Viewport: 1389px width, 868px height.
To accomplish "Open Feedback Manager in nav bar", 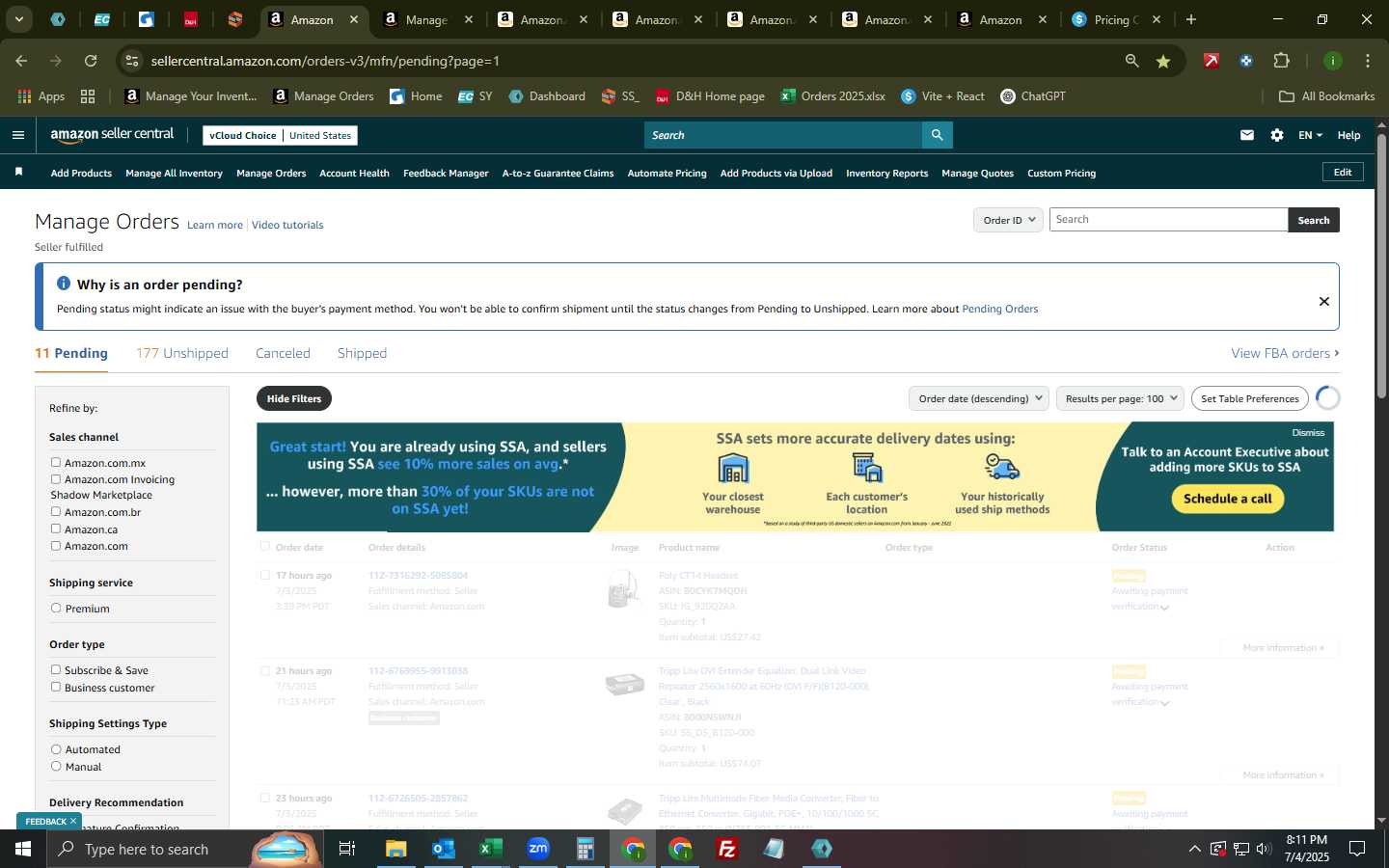I will tap(446, 174).
